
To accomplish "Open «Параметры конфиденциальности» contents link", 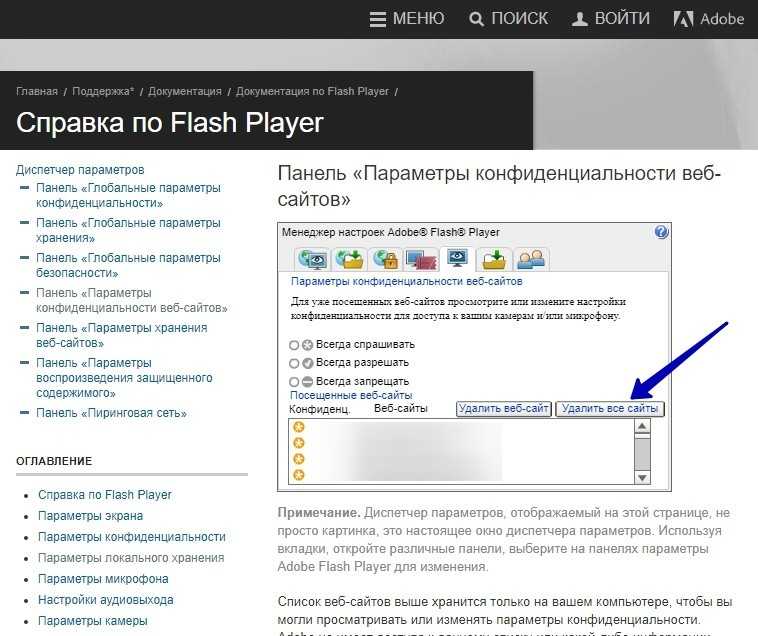I will pyautogui.click(x=132, y=537).
